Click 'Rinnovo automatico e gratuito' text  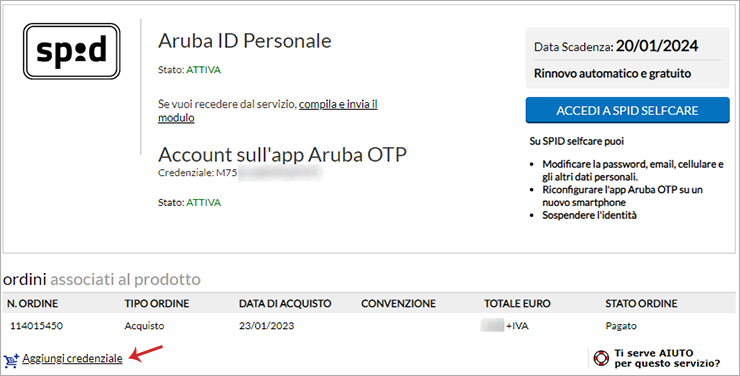tap(613, 74)
